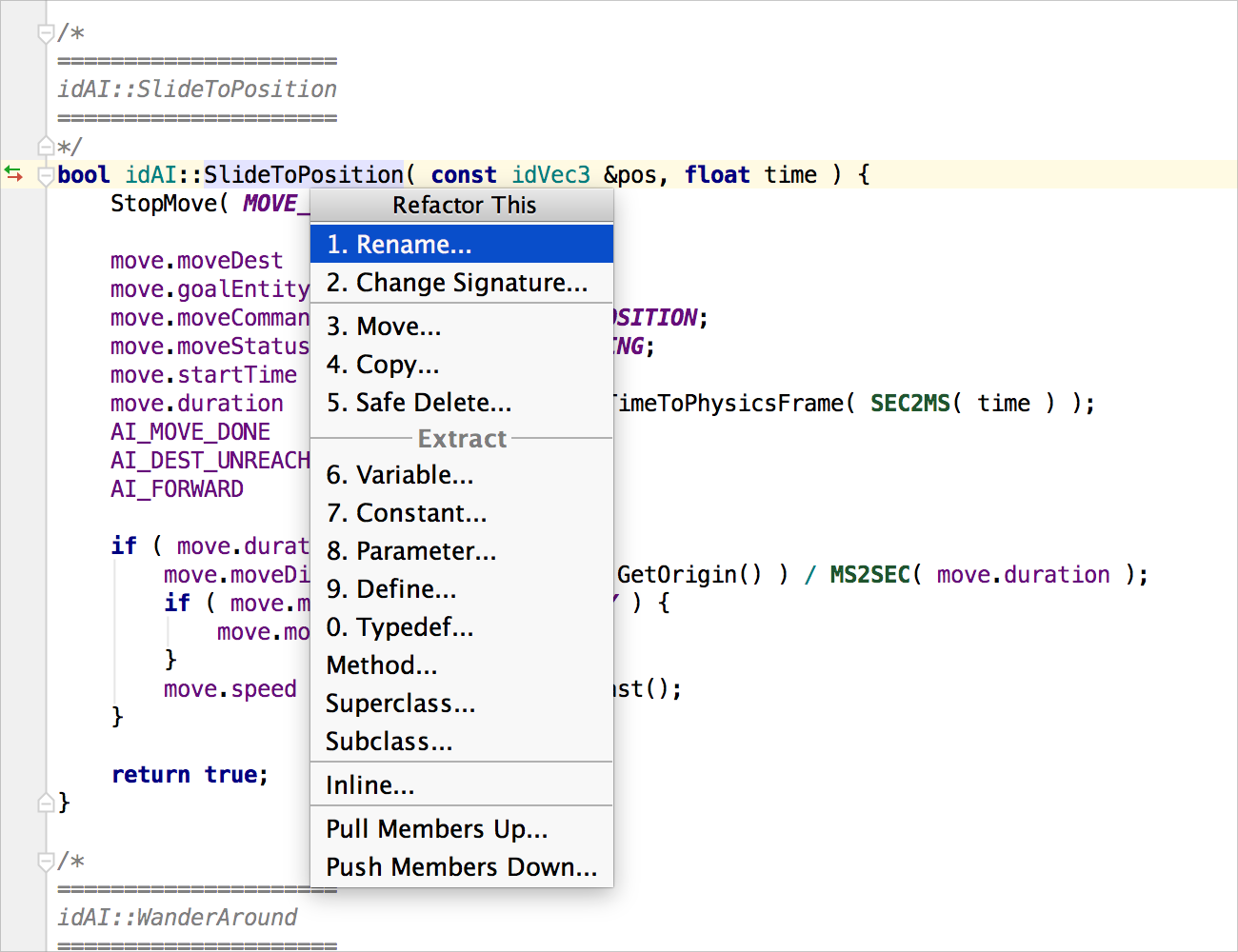Select 'Subclass...' menu entry
The image size is (1238, 952).
click(462, 742)
